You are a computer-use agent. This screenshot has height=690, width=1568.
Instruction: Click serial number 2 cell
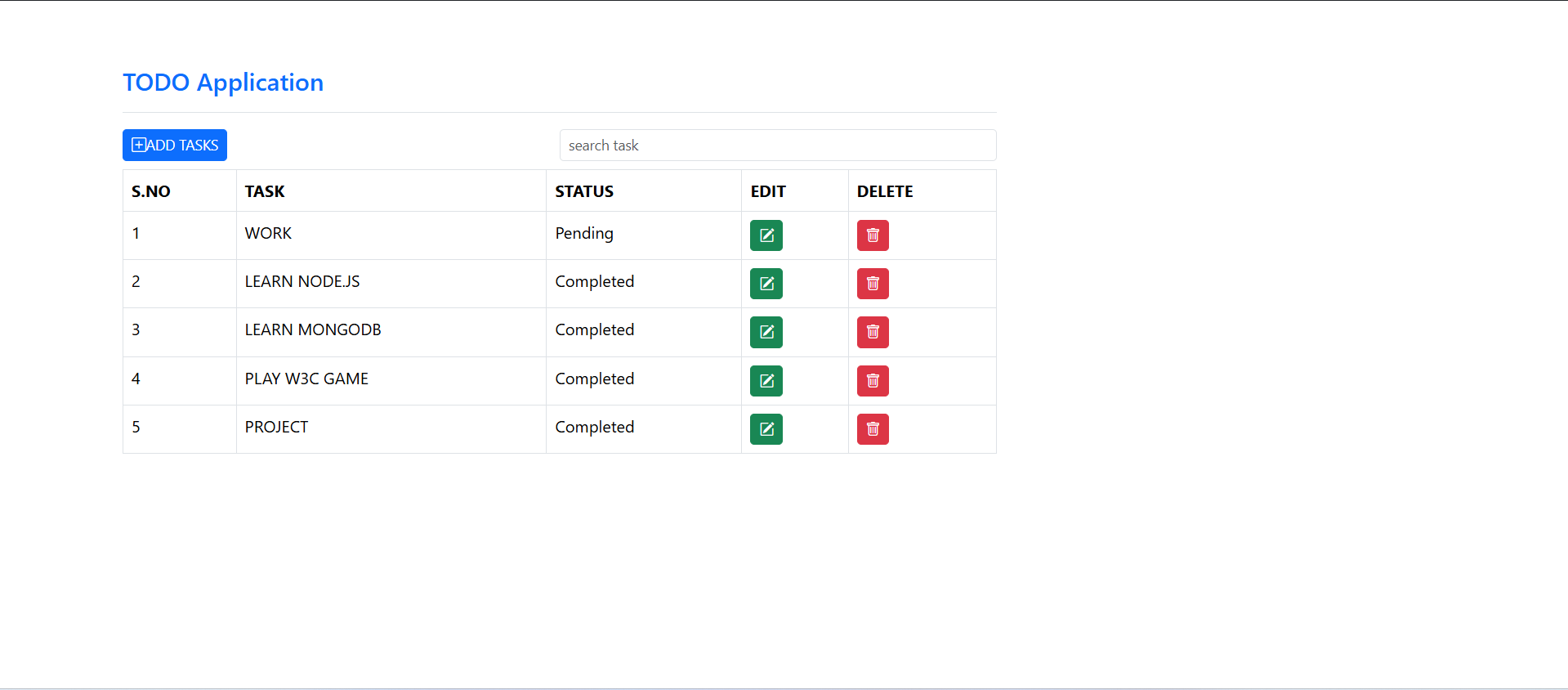(180, 284)
